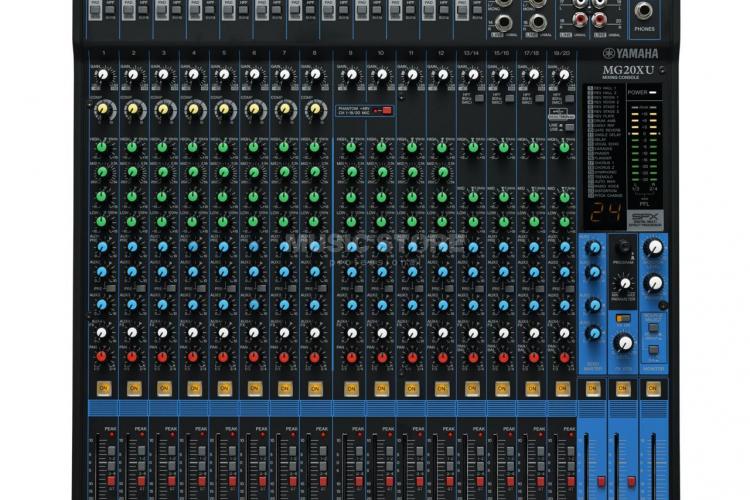
Task: Click the POWER indicator light
Action: coord(652,92)
